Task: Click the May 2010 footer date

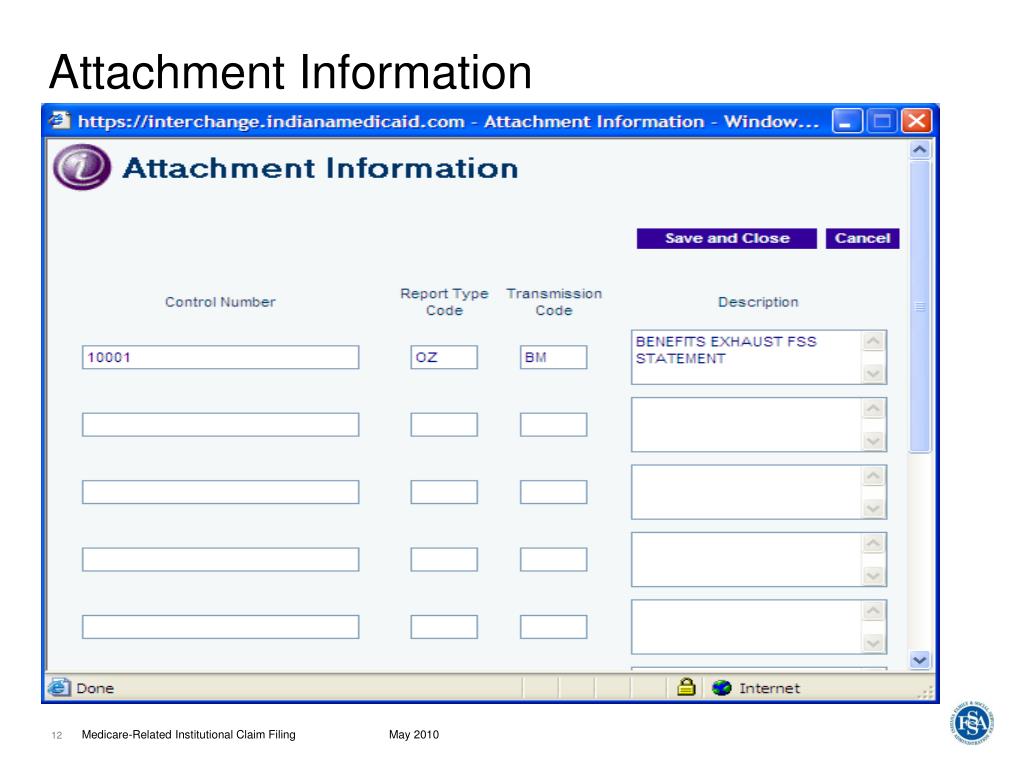Action: (x=414, y=735)
